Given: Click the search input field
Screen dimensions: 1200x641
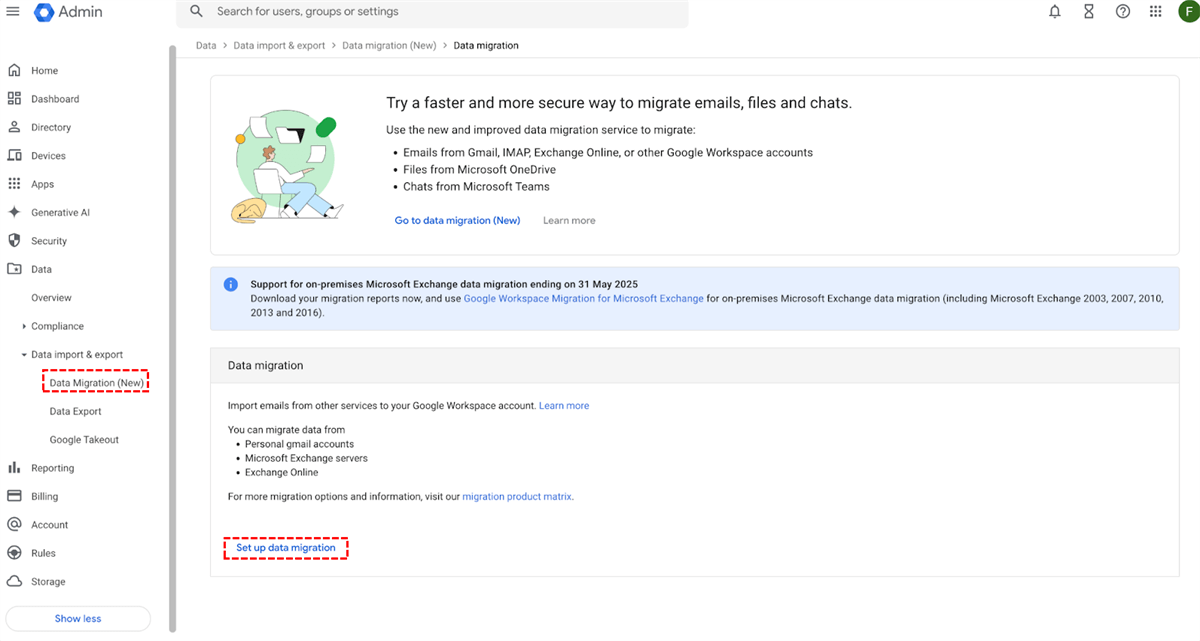Looking at the screenshot, I should click(x=440, y=12).
